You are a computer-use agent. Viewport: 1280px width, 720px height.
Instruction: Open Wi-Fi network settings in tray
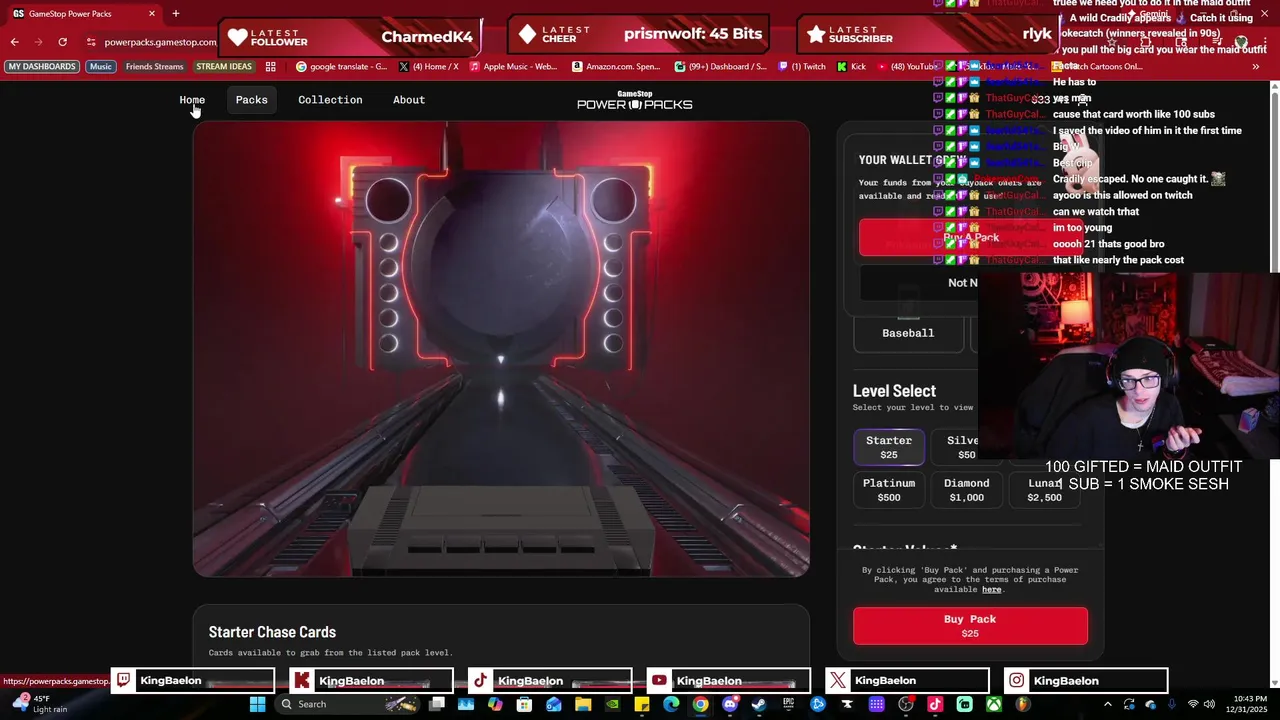1194,704
